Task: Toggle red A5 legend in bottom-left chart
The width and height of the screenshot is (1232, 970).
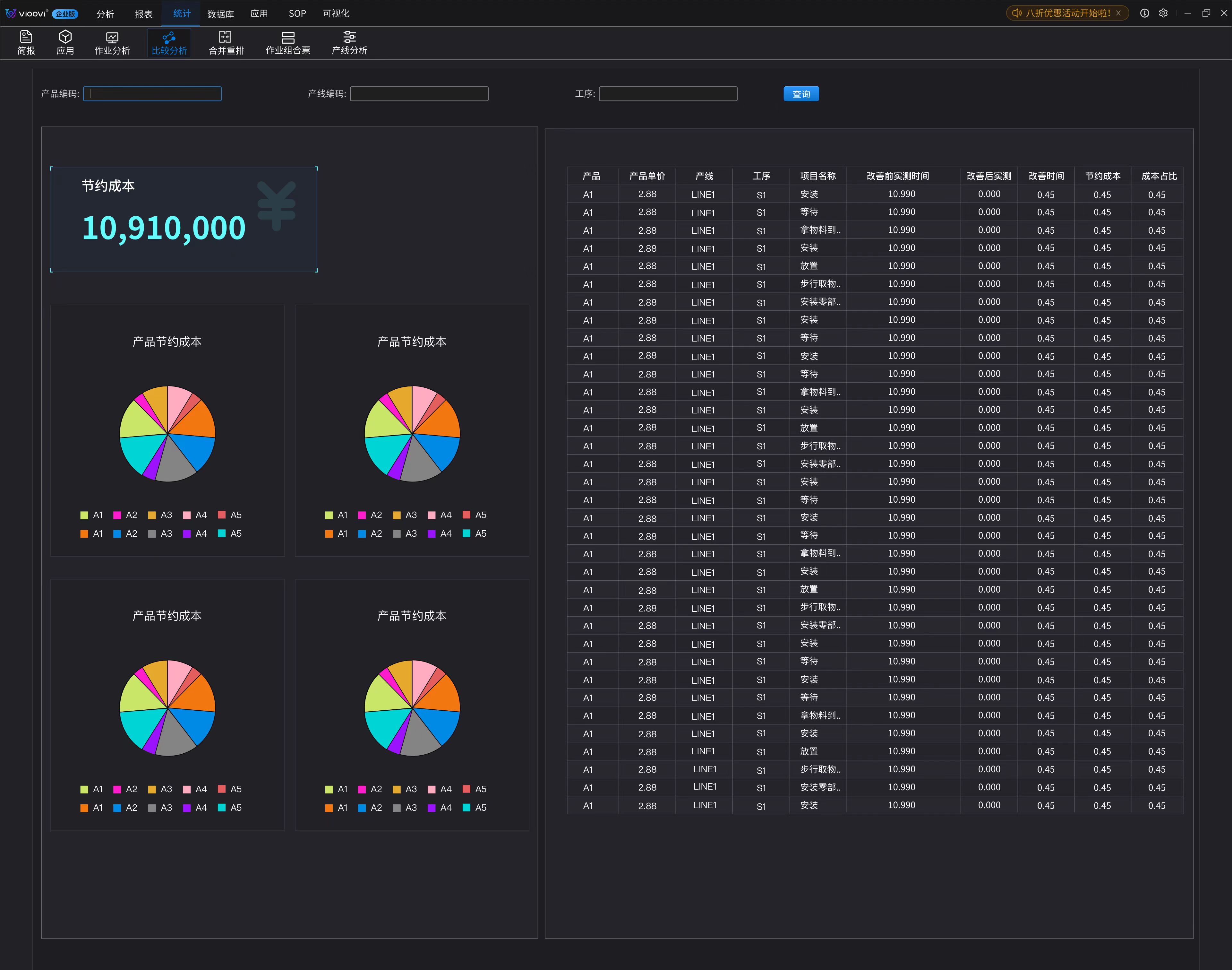Action: (x=230, y=789)
